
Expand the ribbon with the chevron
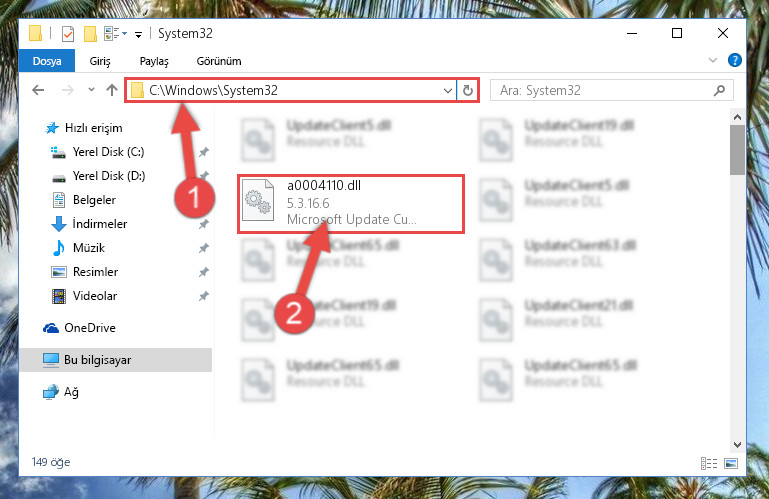pos(713,60)
